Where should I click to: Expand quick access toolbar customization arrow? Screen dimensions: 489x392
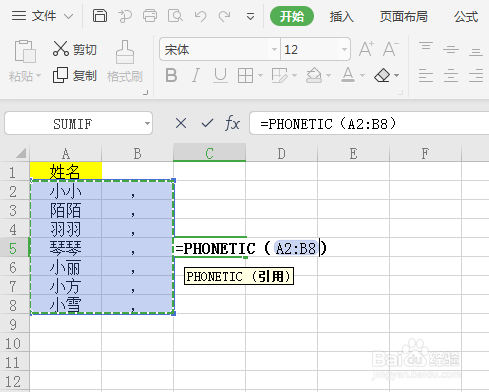tap(250, 16)
